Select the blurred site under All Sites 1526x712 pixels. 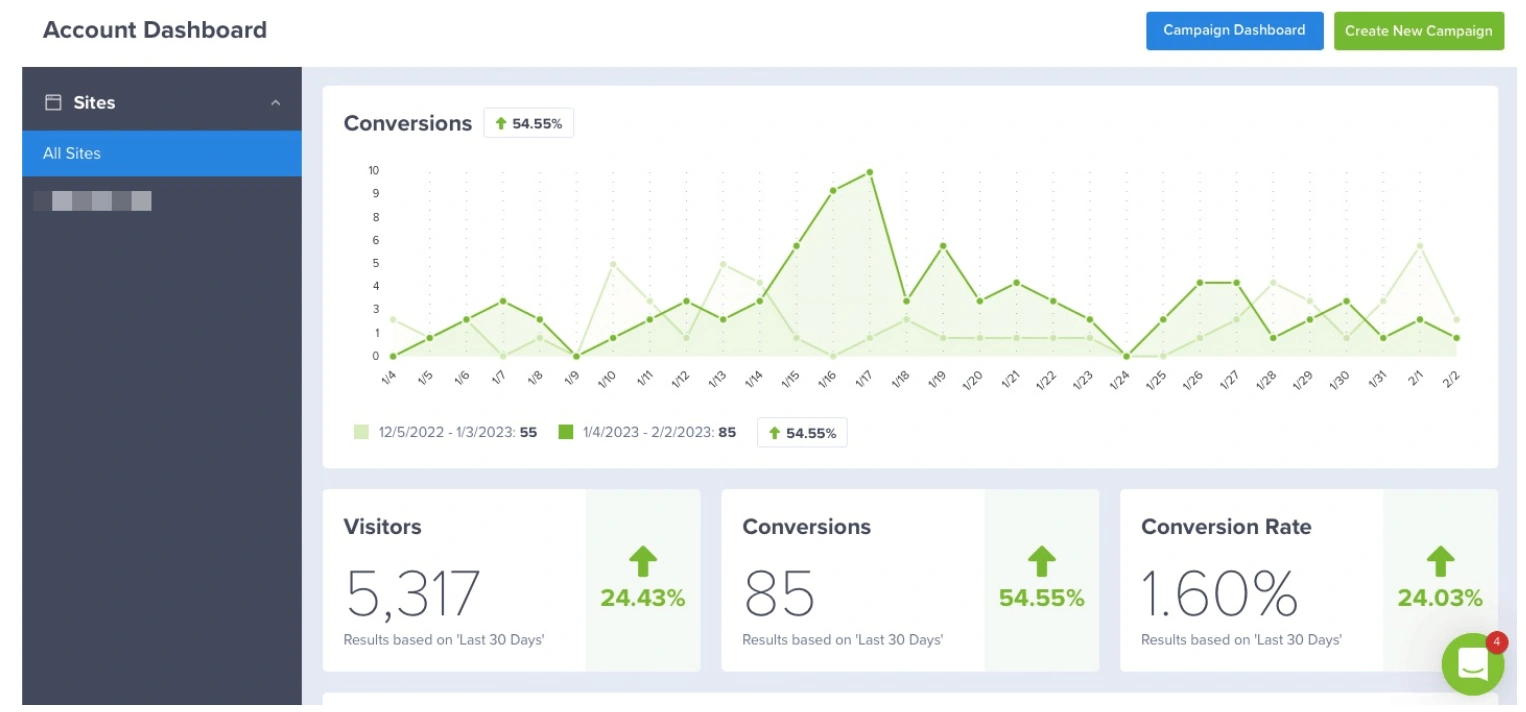[92, 200]
